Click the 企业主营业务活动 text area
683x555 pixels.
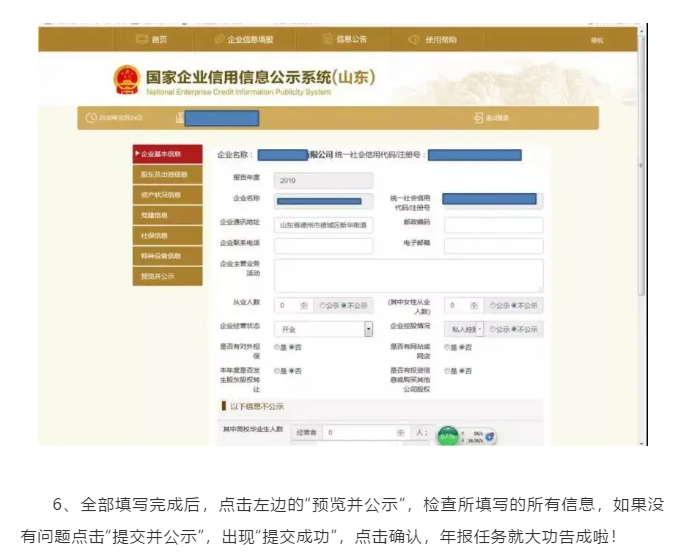pyautogui.click(x=409, y=275)
